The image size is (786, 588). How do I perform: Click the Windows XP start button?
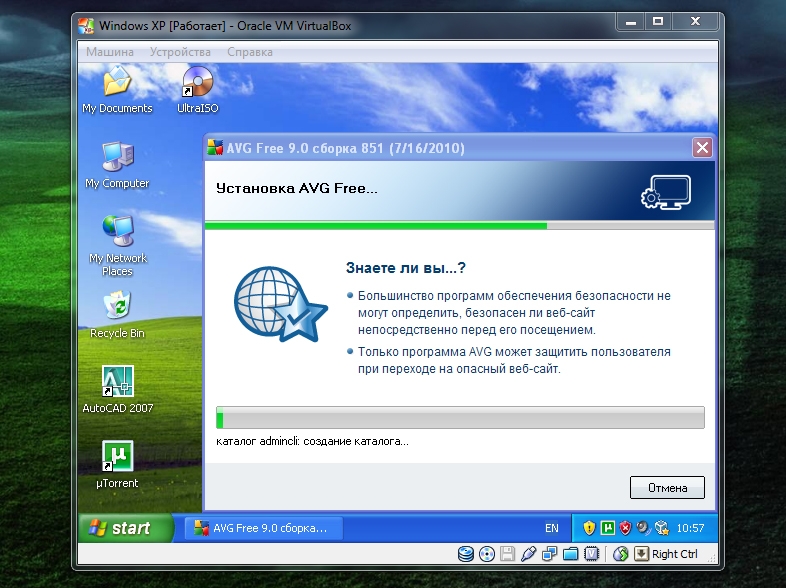coord(121,528)
